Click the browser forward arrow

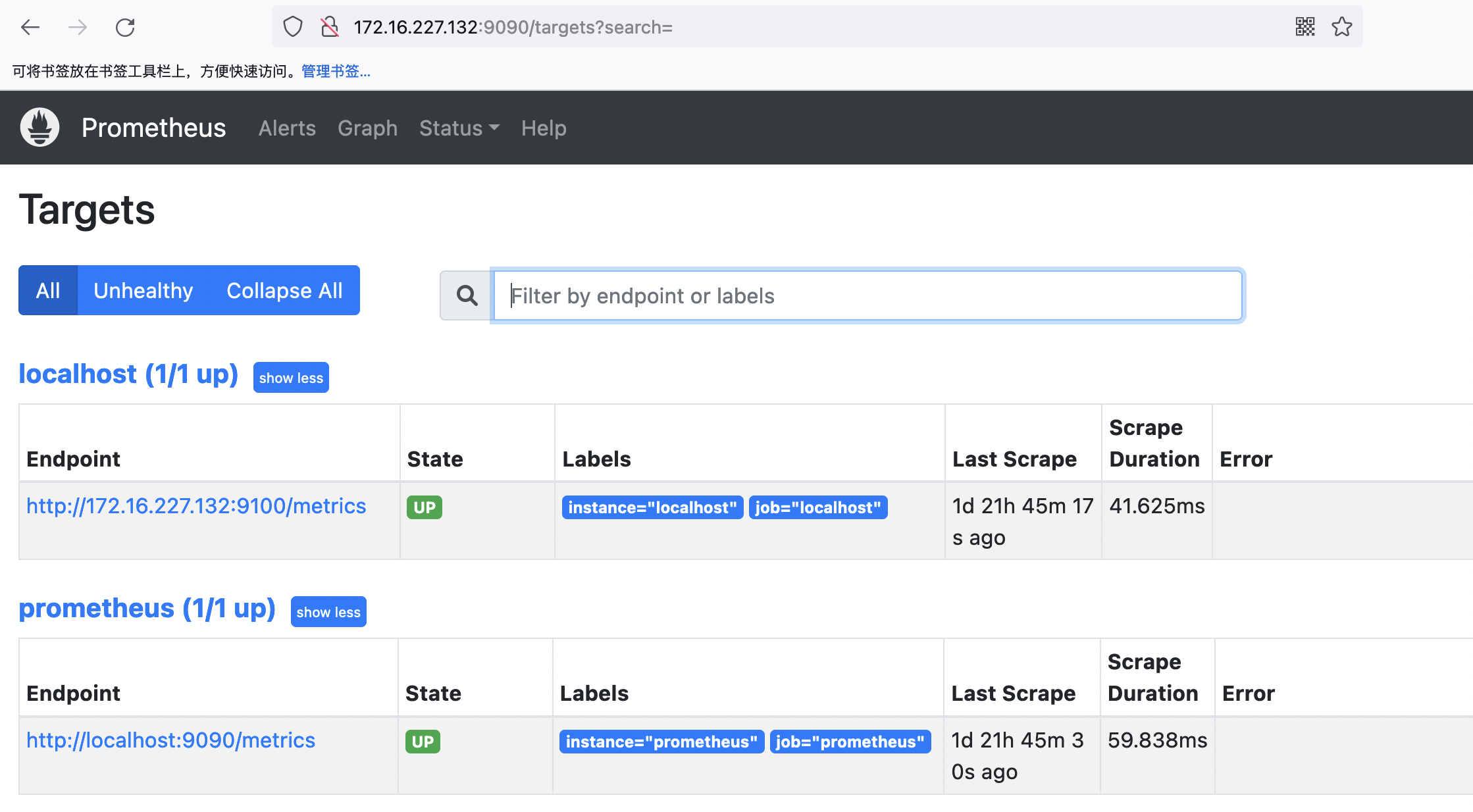click(x=78, y=27)
